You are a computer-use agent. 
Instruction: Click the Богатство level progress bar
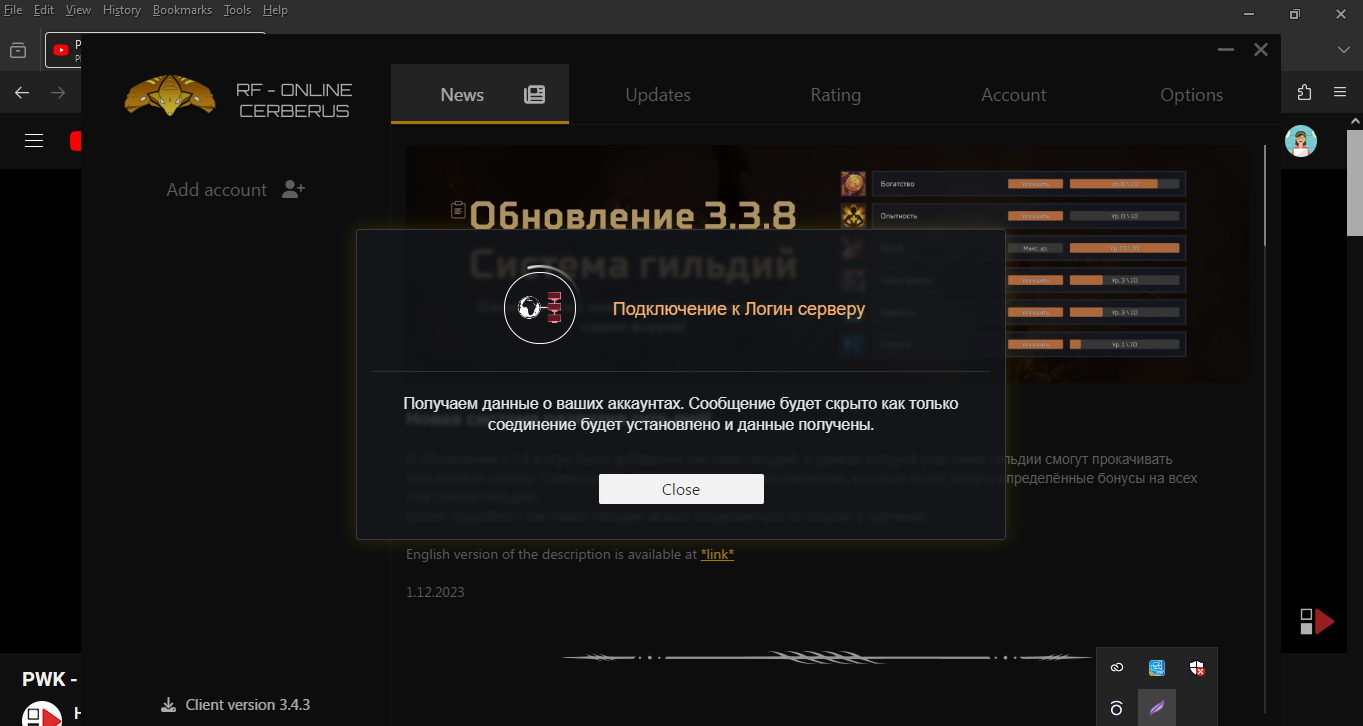pyautogui.click(x=1126, y=184)
